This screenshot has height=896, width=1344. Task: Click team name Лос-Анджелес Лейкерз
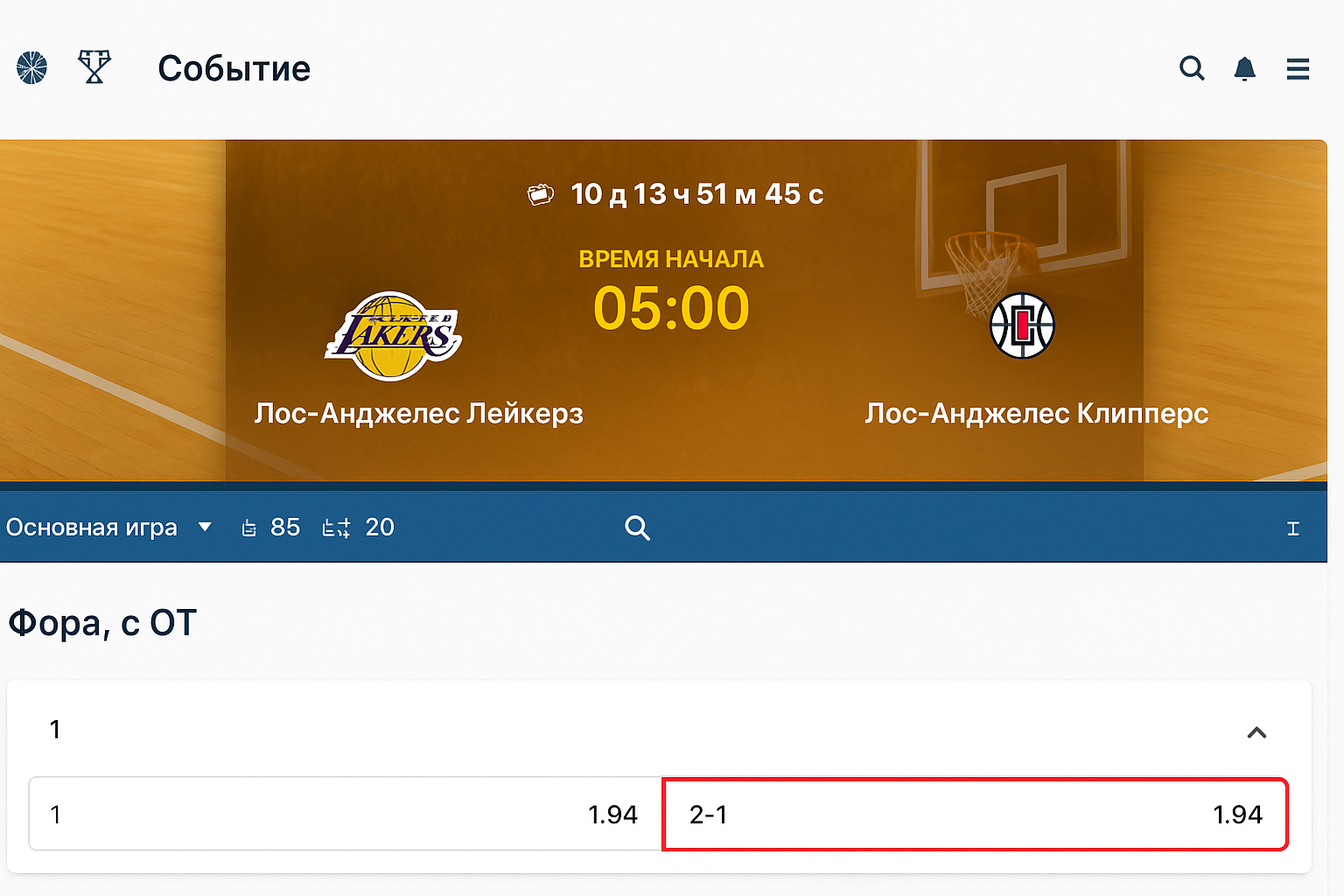(418, 413)
